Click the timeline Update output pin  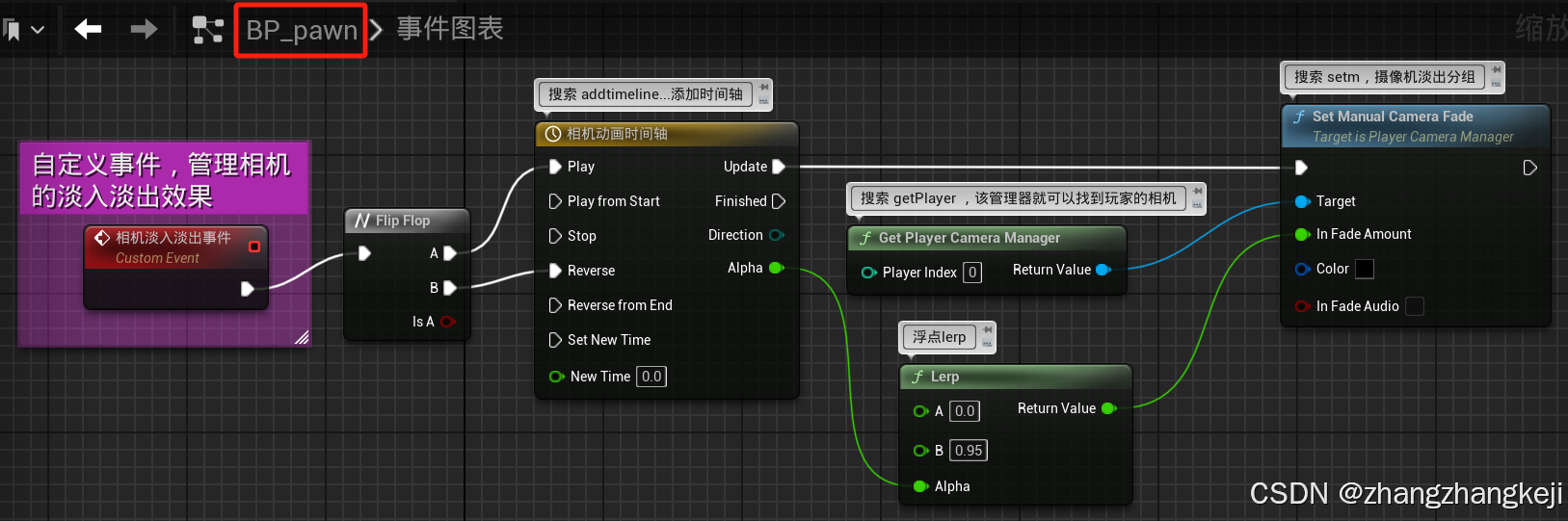[779, 167]
